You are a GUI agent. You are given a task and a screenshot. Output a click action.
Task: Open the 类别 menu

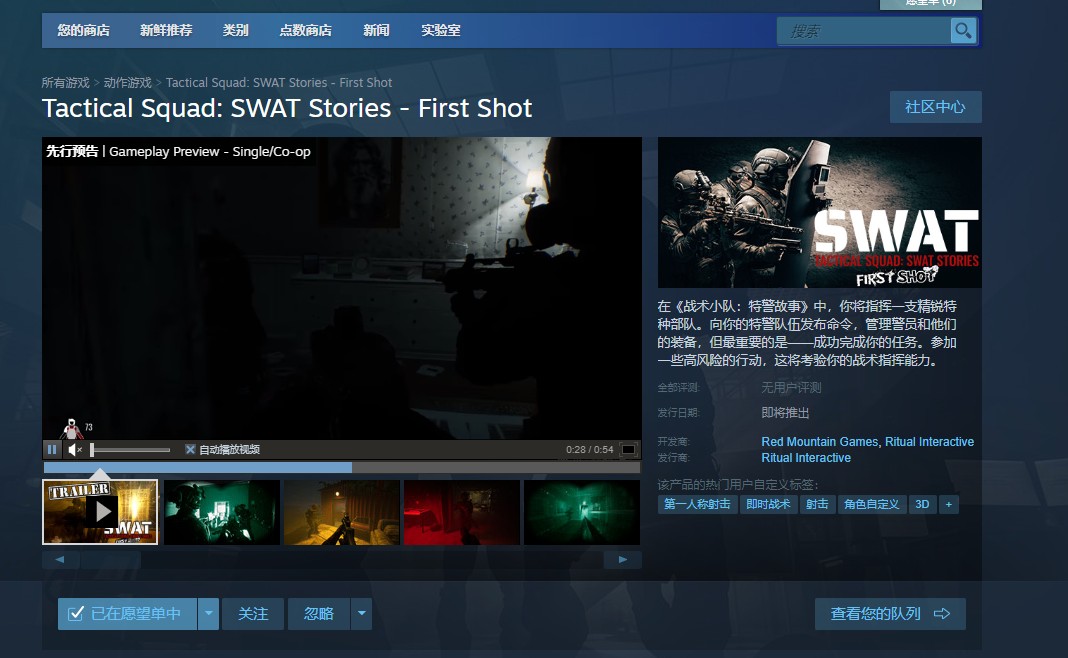pos(236,31)
